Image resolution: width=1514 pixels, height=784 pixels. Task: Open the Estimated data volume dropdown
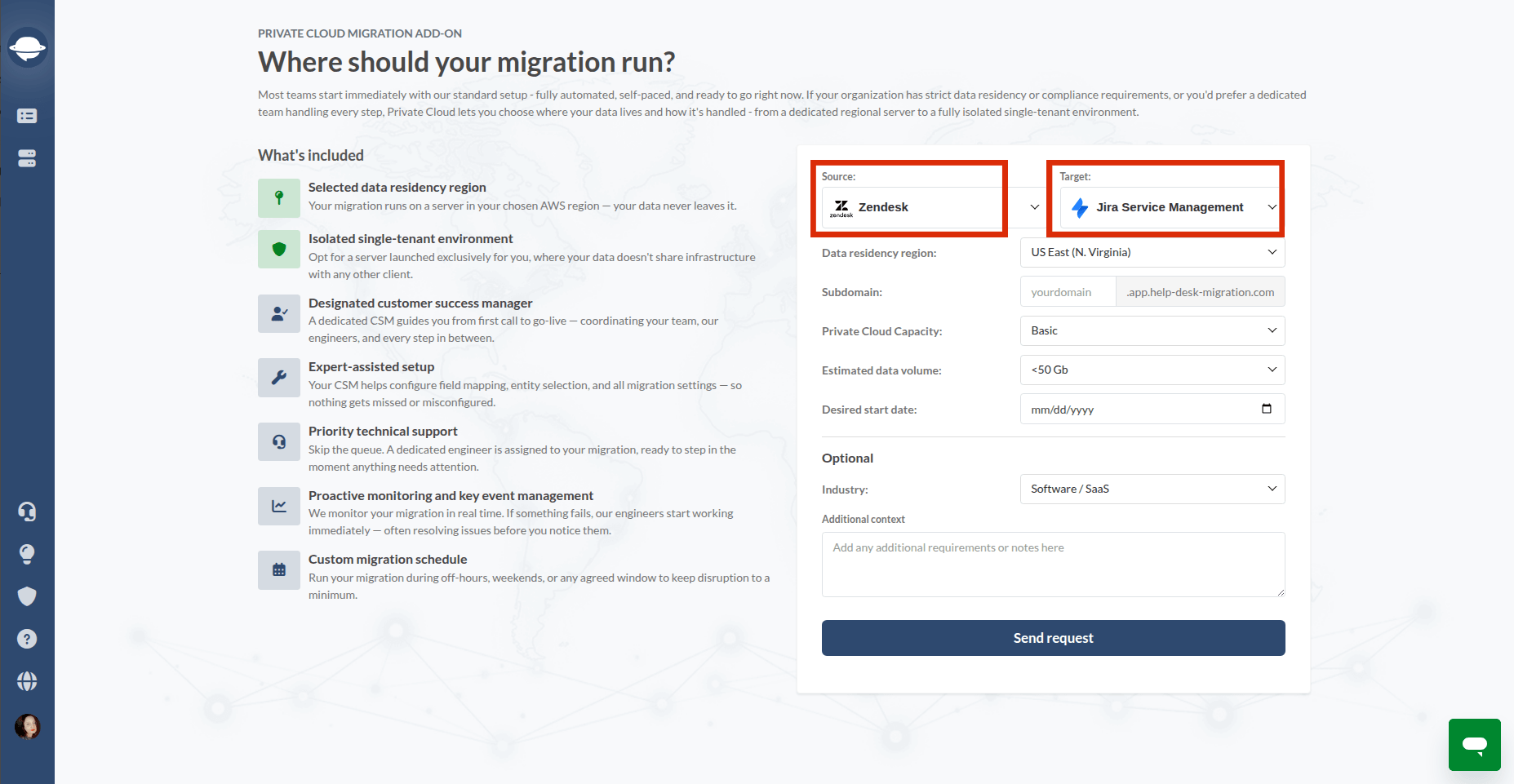pos(1152,370)
